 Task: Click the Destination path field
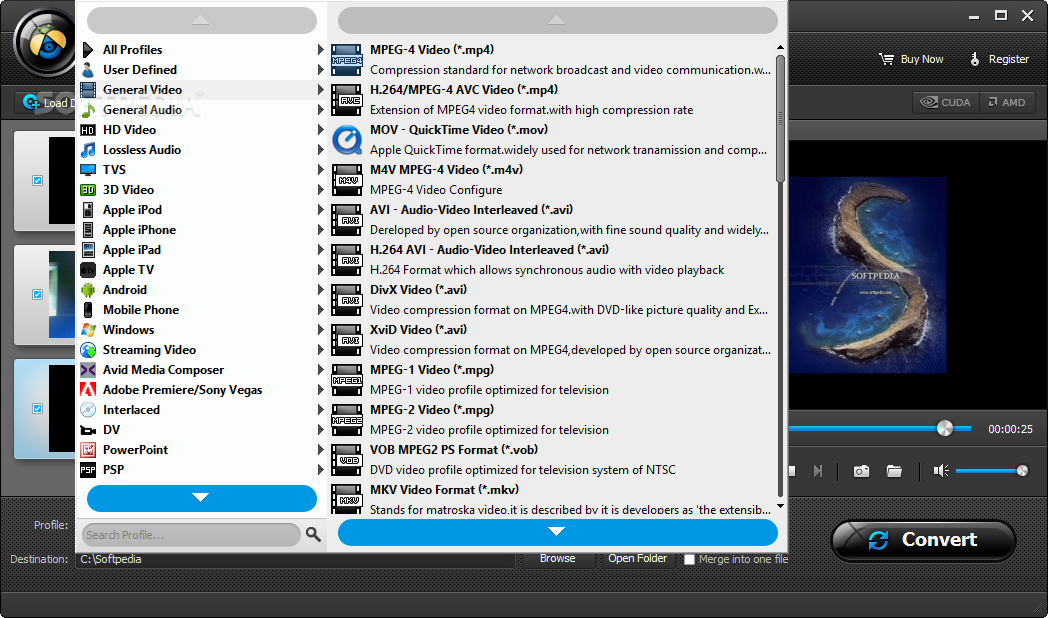296,559
